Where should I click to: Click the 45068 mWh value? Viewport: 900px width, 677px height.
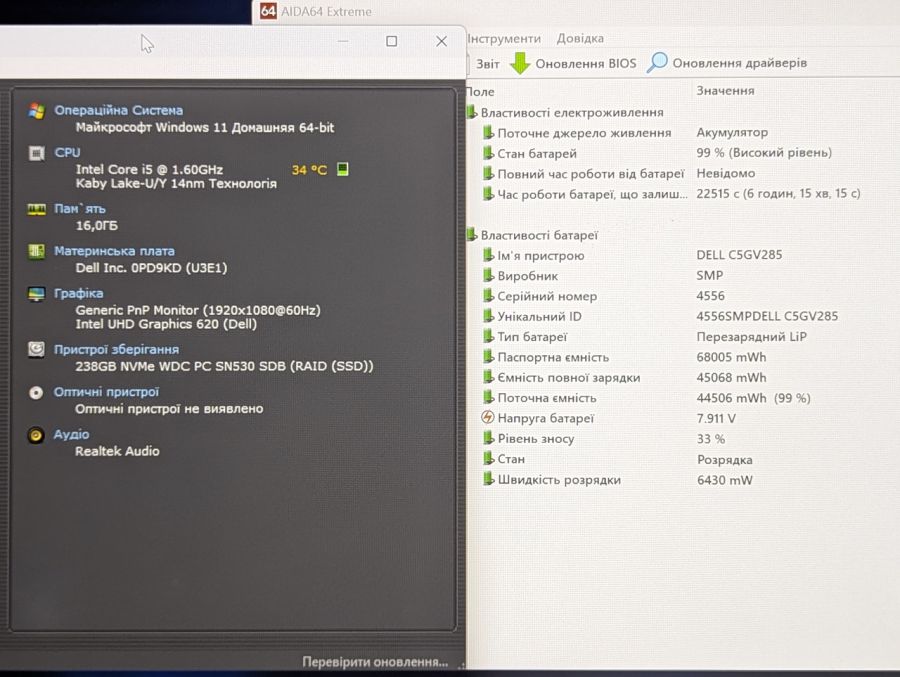click(731, 377)
